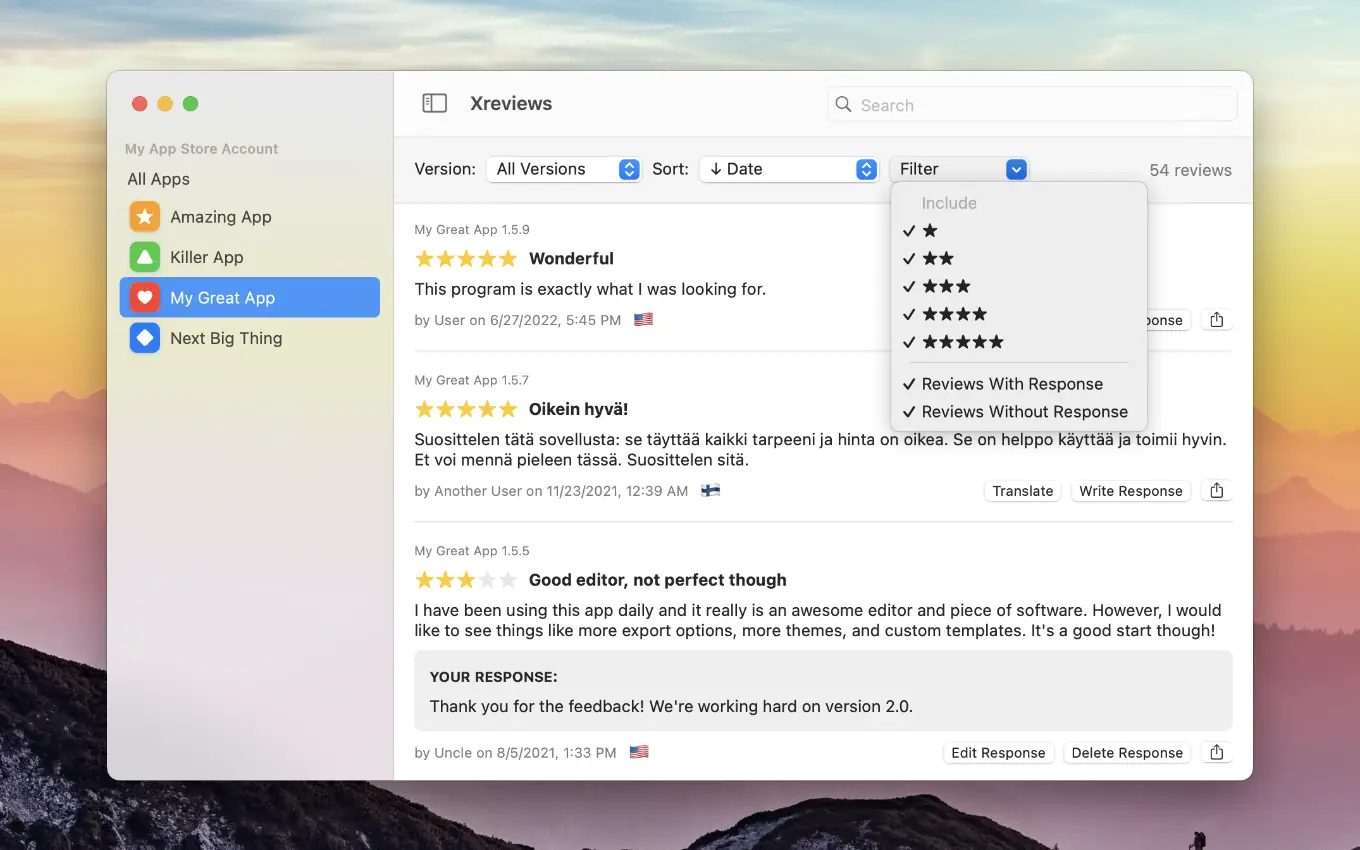Click the heart icon for My Great App
The height and width of the screenshot is (850, 1360).
[144, 297]
